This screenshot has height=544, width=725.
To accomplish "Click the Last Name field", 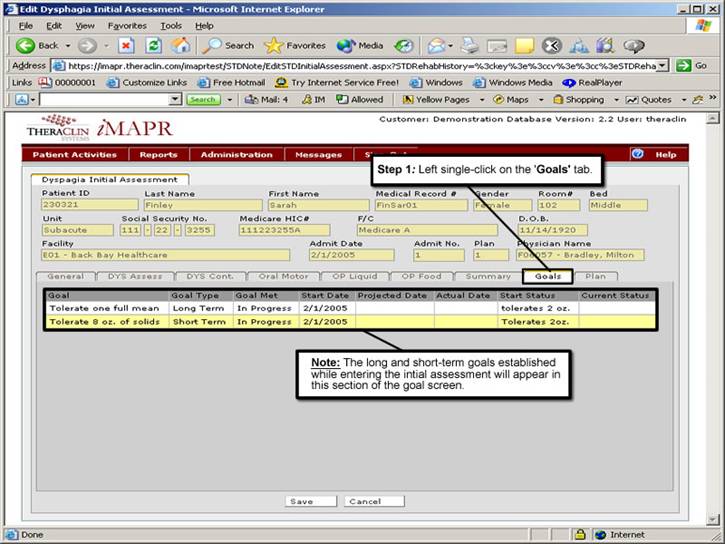I will tap(202, 205).
